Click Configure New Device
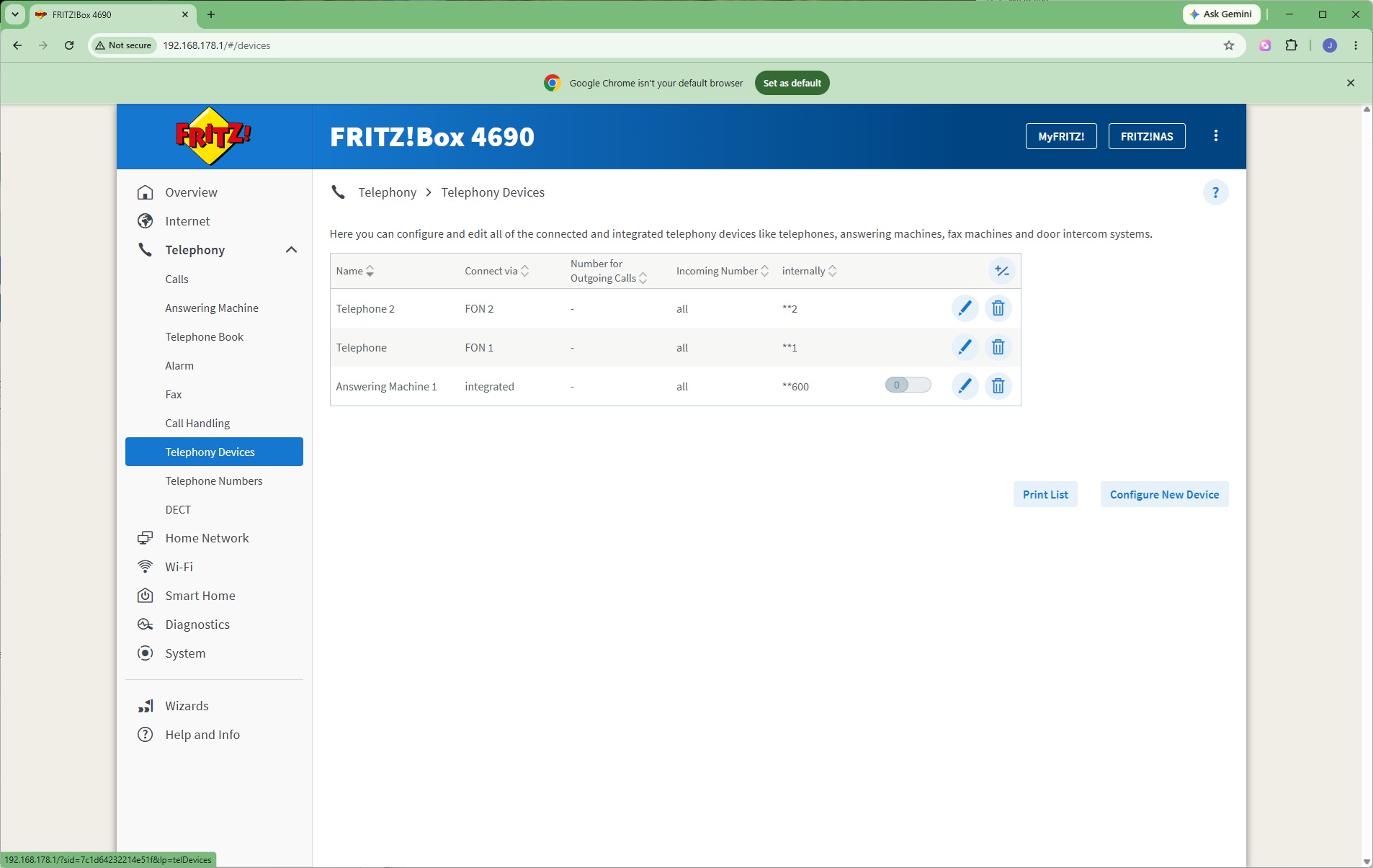 (x=1164, y=494)
